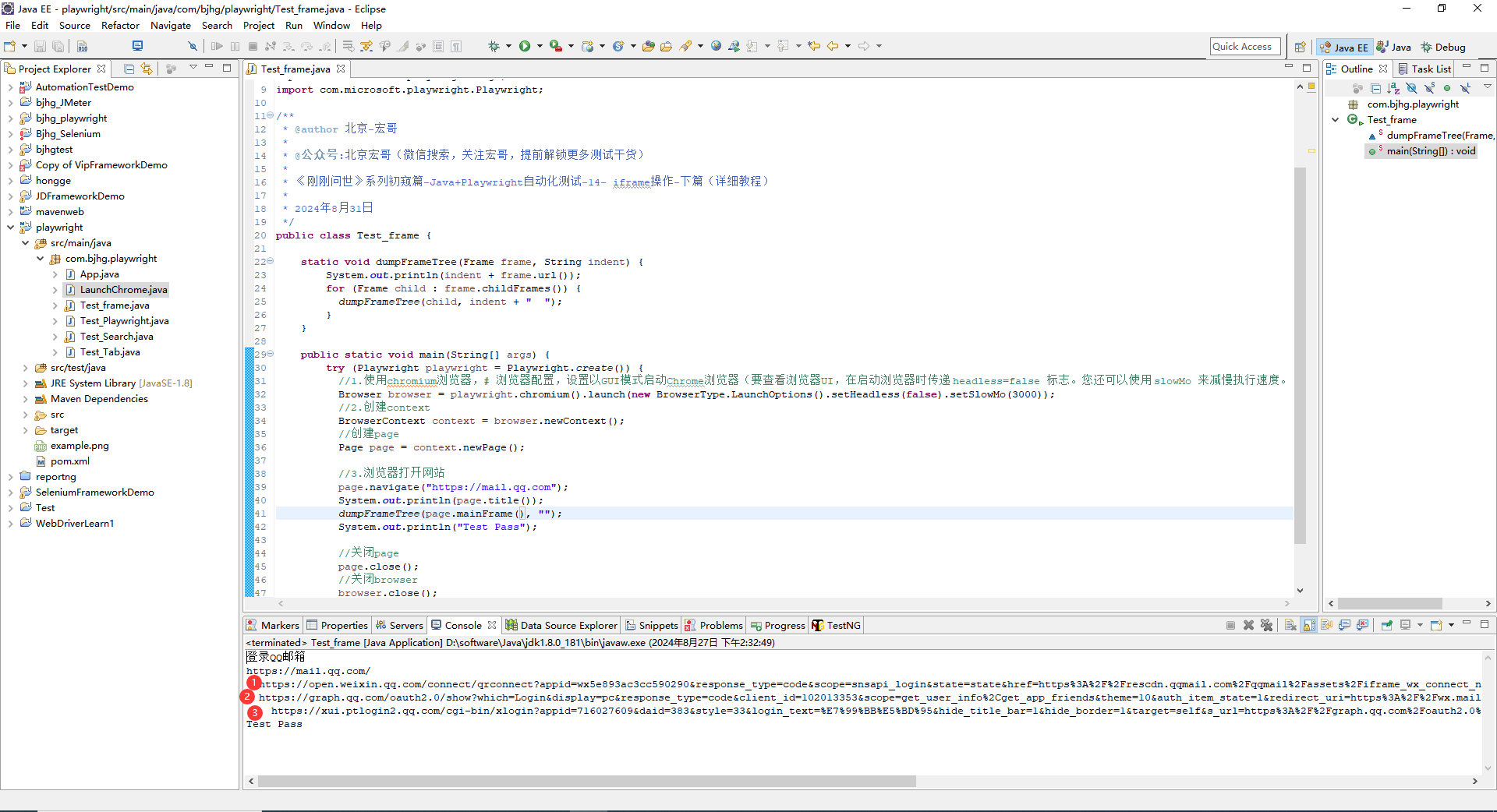Close the Test_frame.java editor tab
The height and width of the screenshot is (812, 1497).
click(x=341, y=69)
